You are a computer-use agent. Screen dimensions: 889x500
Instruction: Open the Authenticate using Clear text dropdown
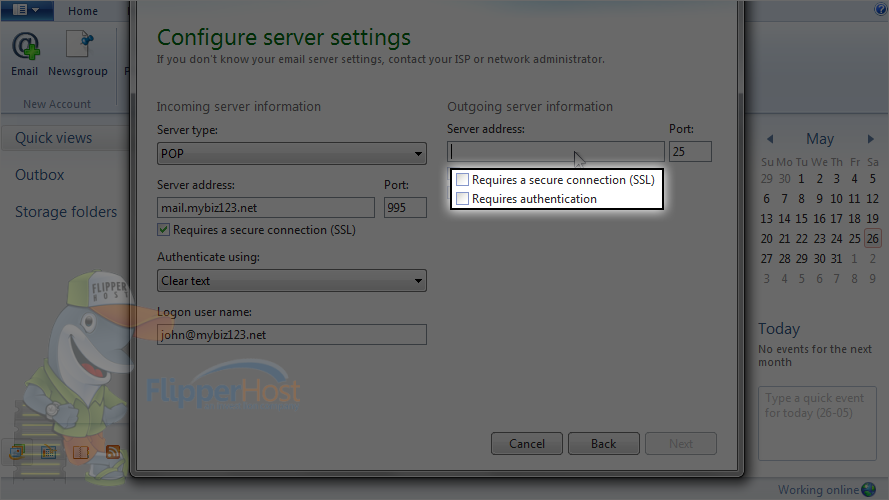pos(291,281)
